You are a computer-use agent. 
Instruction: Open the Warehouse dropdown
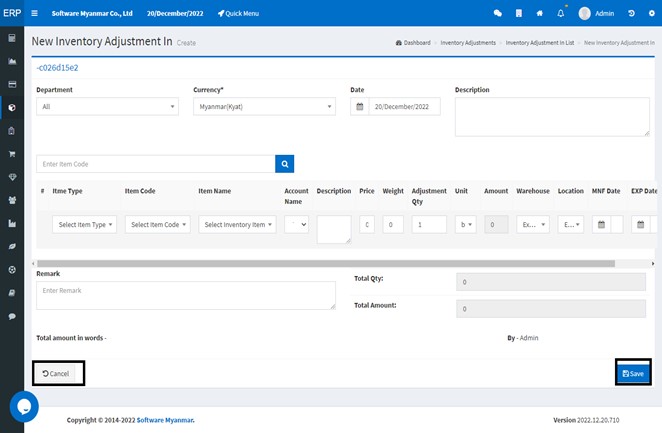[533, 225]
